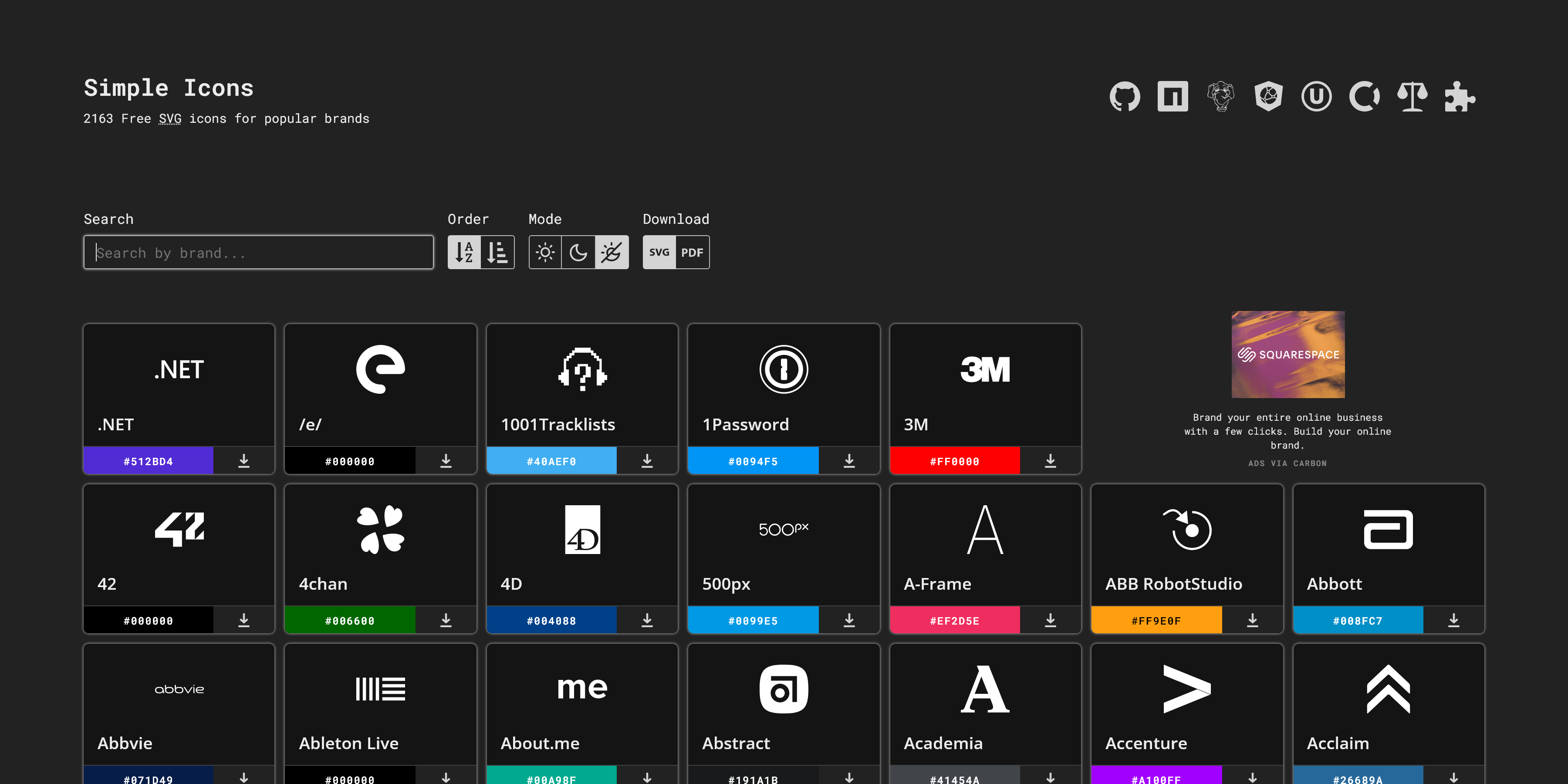Open the legal disclaimer scales icon

1412,96
